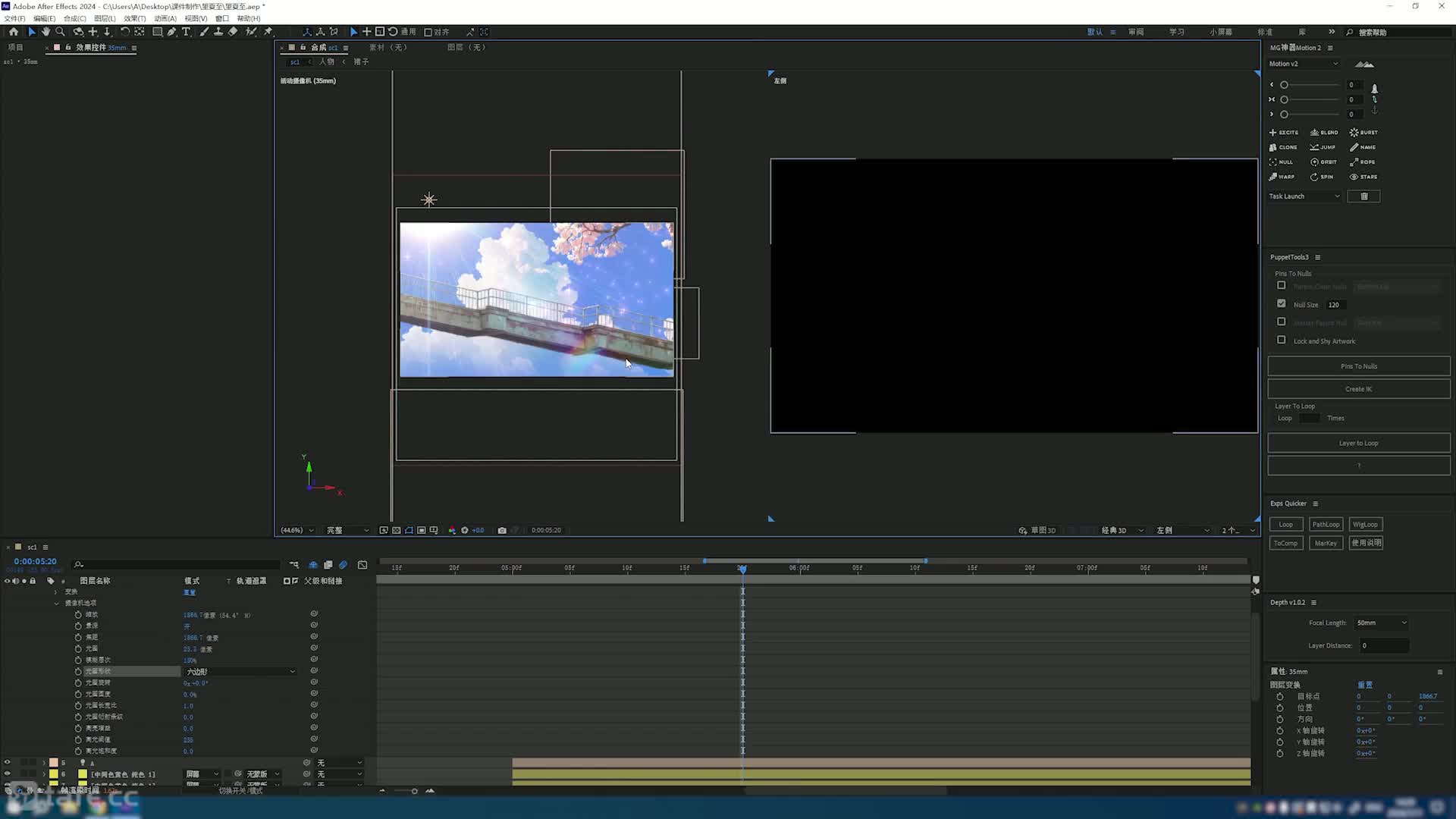Viewport: 1456px width, 819px height.
Task: Click the Layer to Loop button
Action: (x=1359, y=443)
